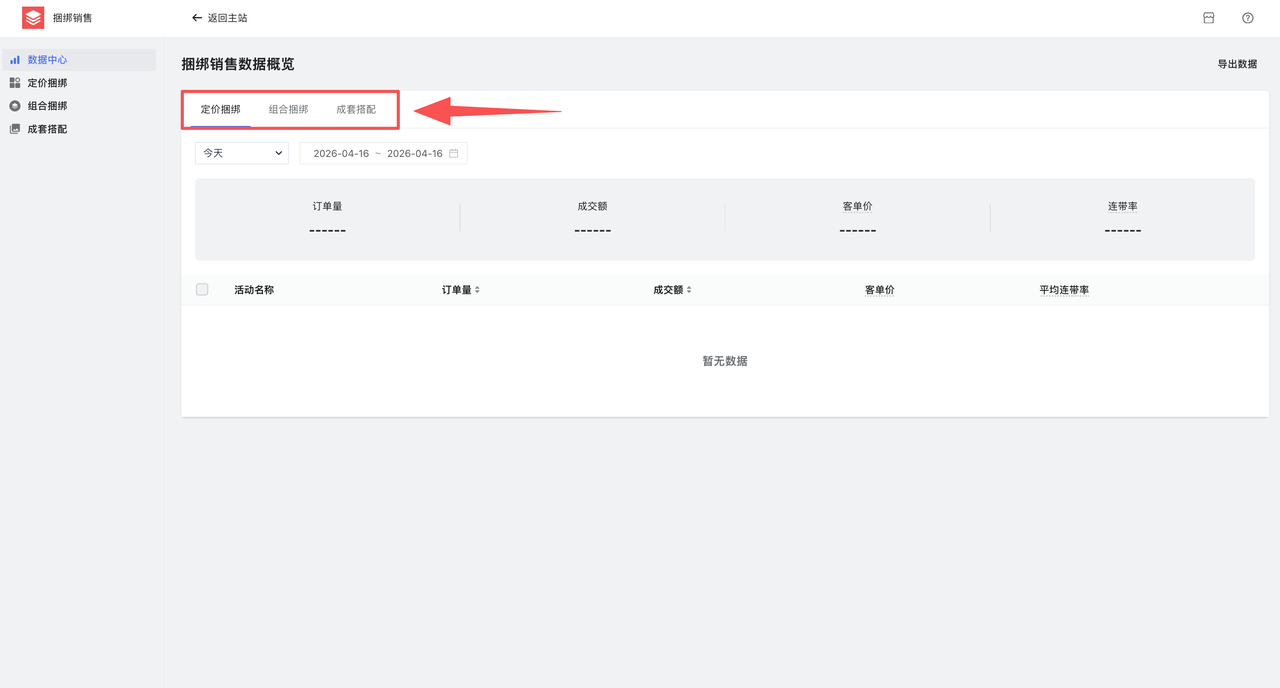This screenshot has height=688, width=1280.
Task: Switch to the 成套搭配 tab
Action: tap(356, 110)
